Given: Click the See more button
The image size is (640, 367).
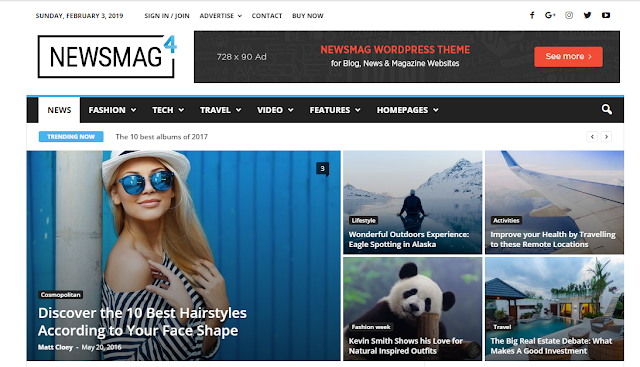Looking at the screenshot, I should point(568,57).
